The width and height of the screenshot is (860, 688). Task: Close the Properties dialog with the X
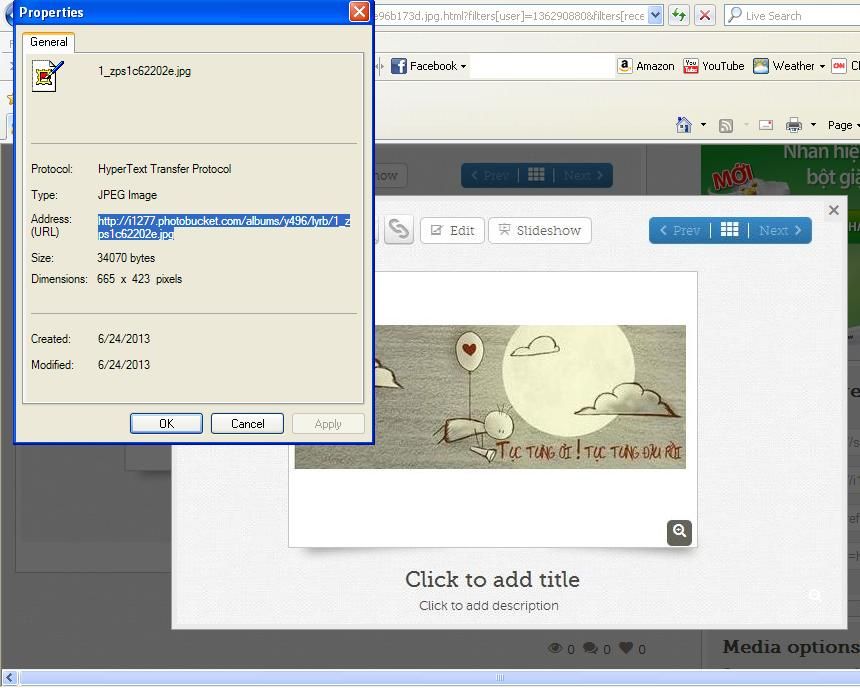click(359, 12)
